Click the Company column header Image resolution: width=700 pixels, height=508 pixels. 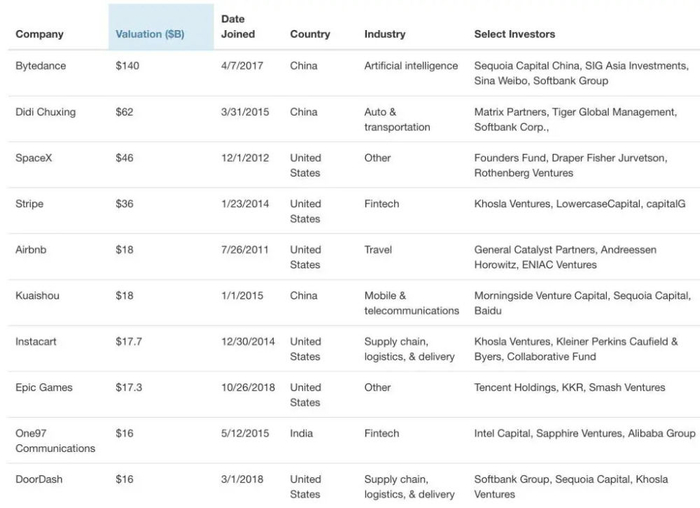(x=40, y=34)
